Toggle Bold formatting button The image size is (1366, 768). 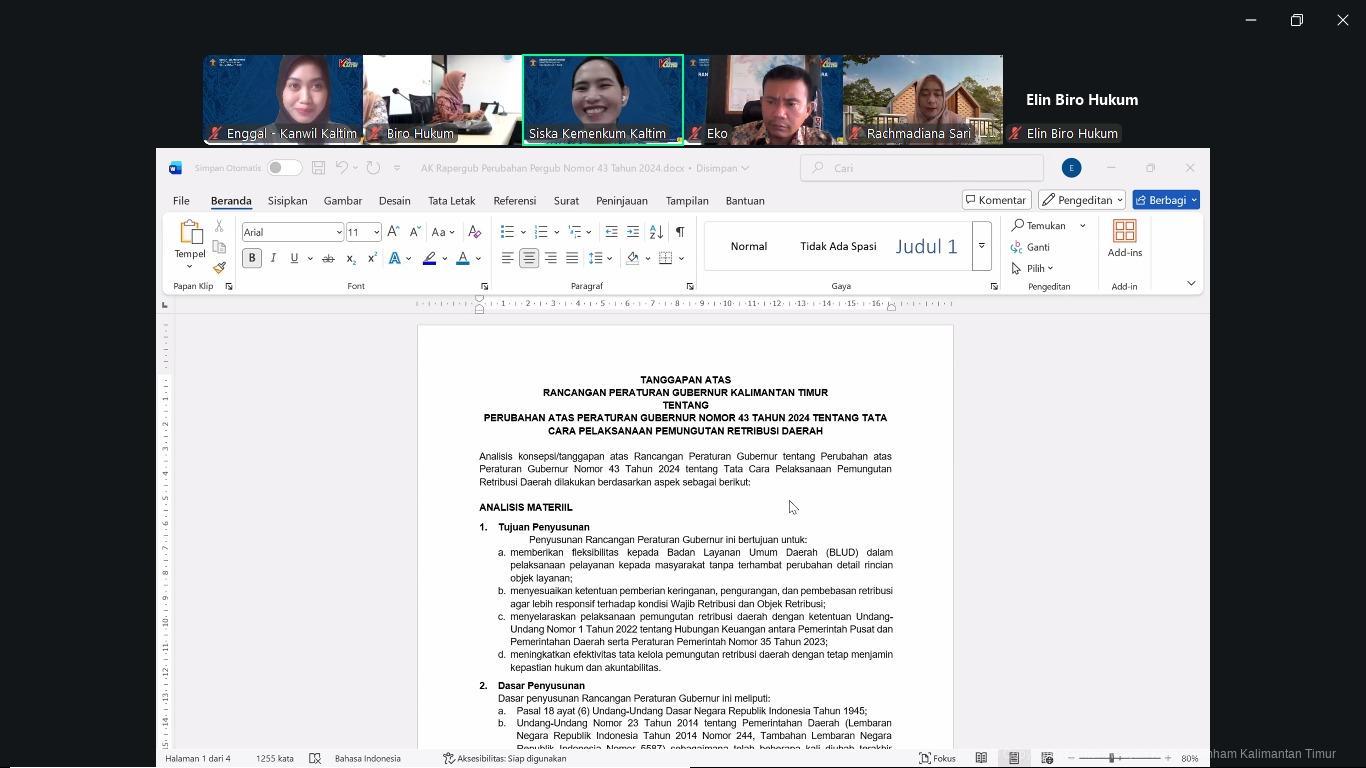point(252,259)
